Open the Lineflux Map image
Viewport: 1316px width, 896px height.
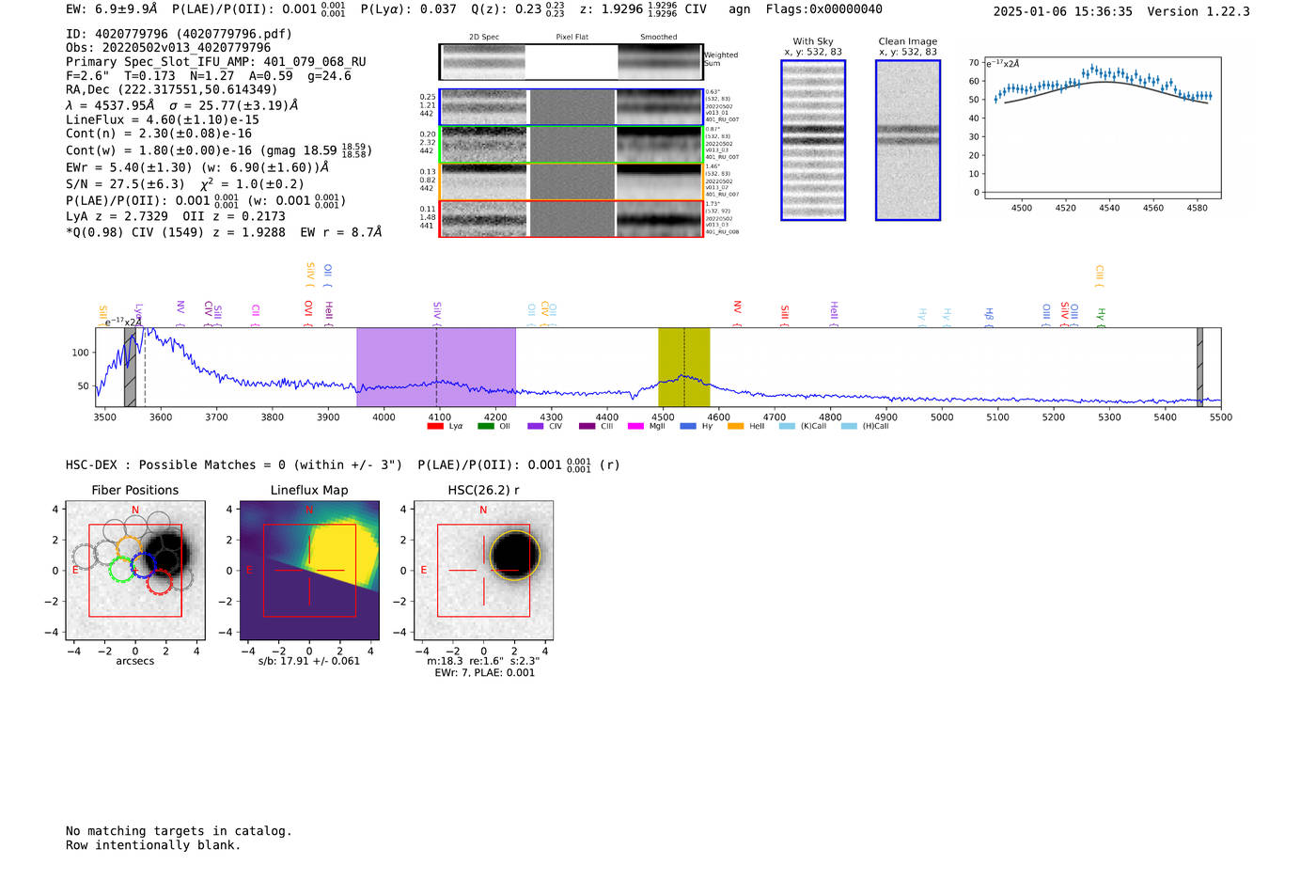pos(309,571)
